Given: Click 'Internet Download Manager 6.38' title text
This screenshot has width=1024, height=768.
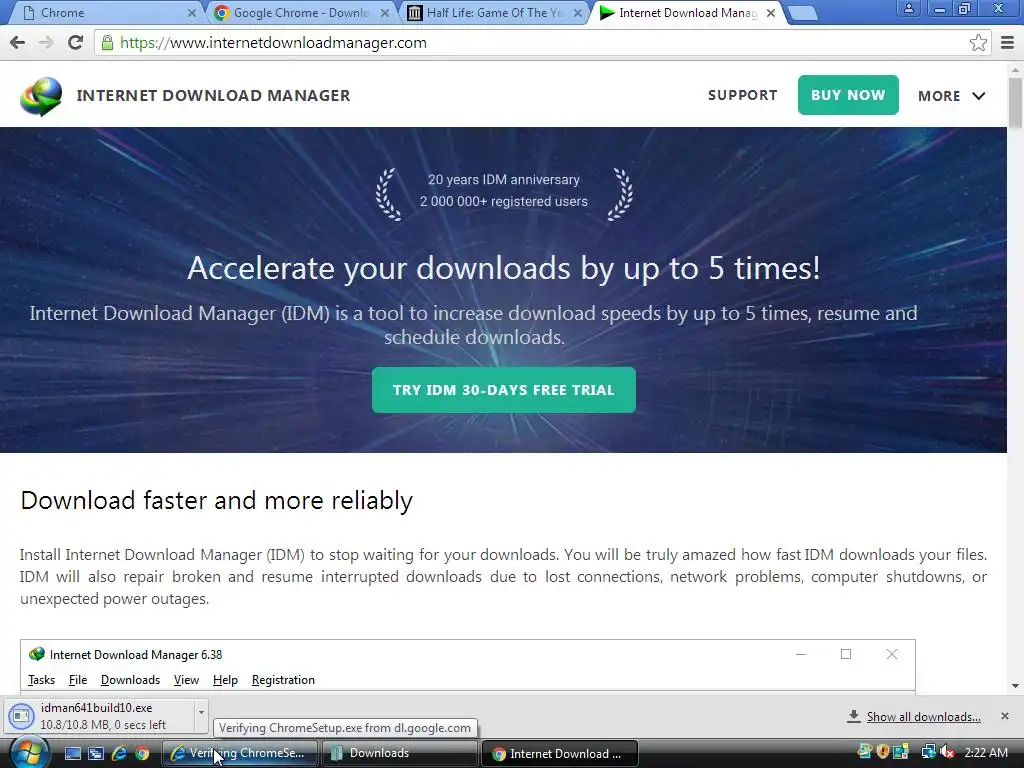Looking at the screenshot, I should 136,654.
